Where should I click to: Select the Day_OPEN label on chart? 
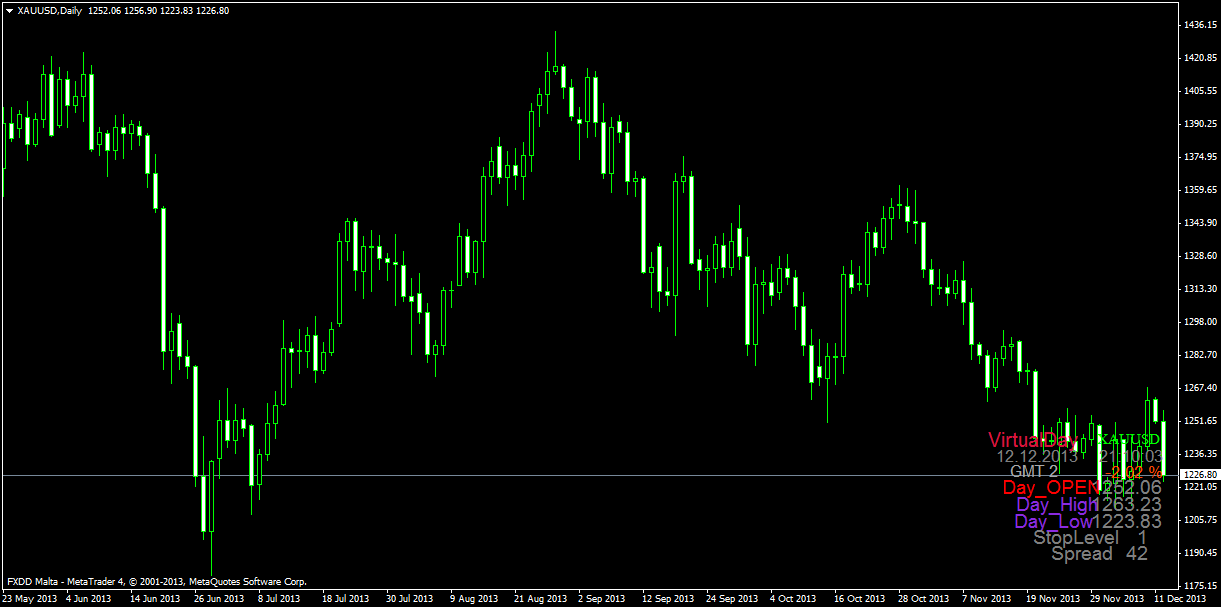pos(1049,487)
